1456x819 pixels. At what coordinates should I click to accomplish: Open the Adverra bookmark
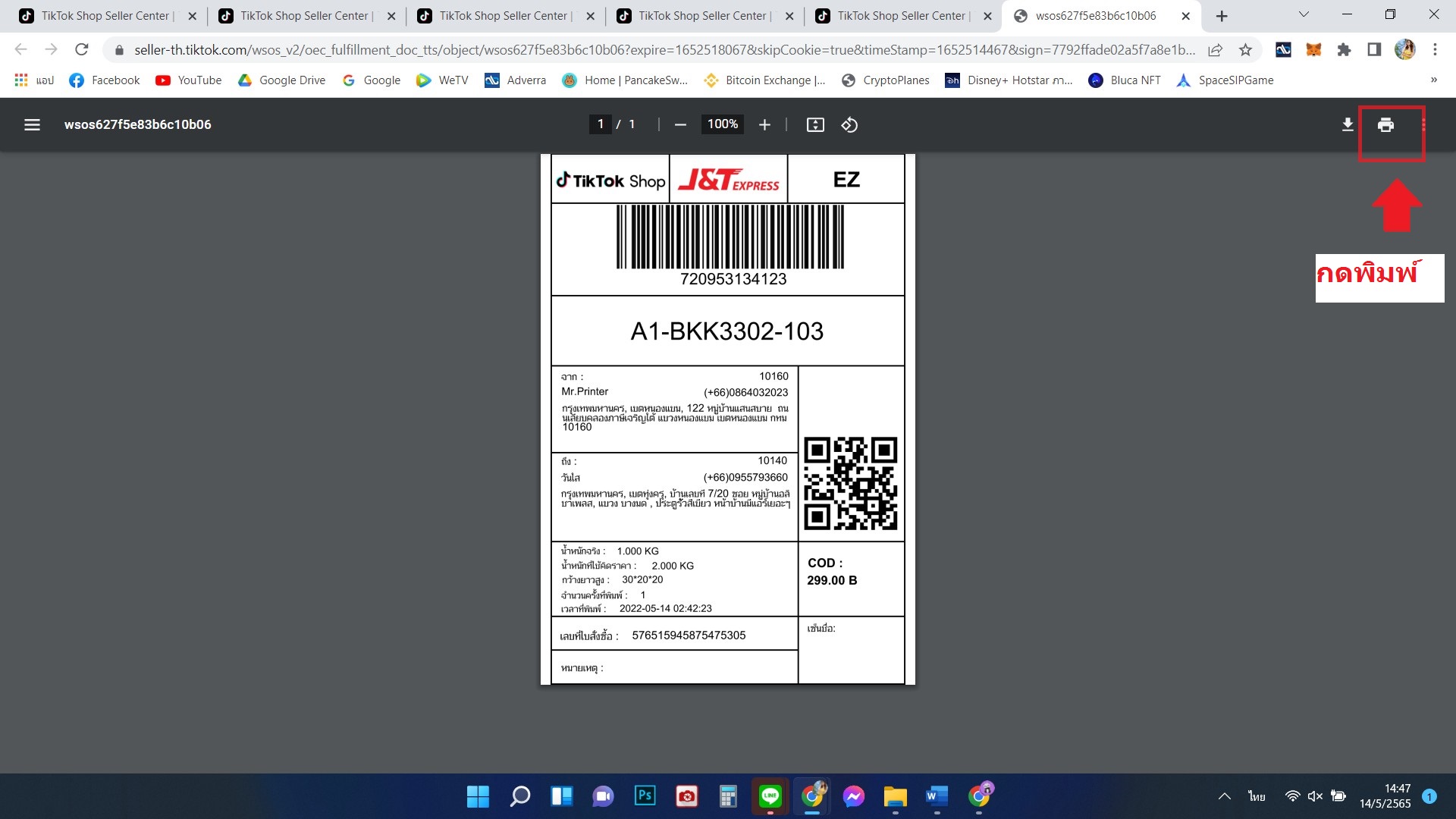click(x=515, y=80)
